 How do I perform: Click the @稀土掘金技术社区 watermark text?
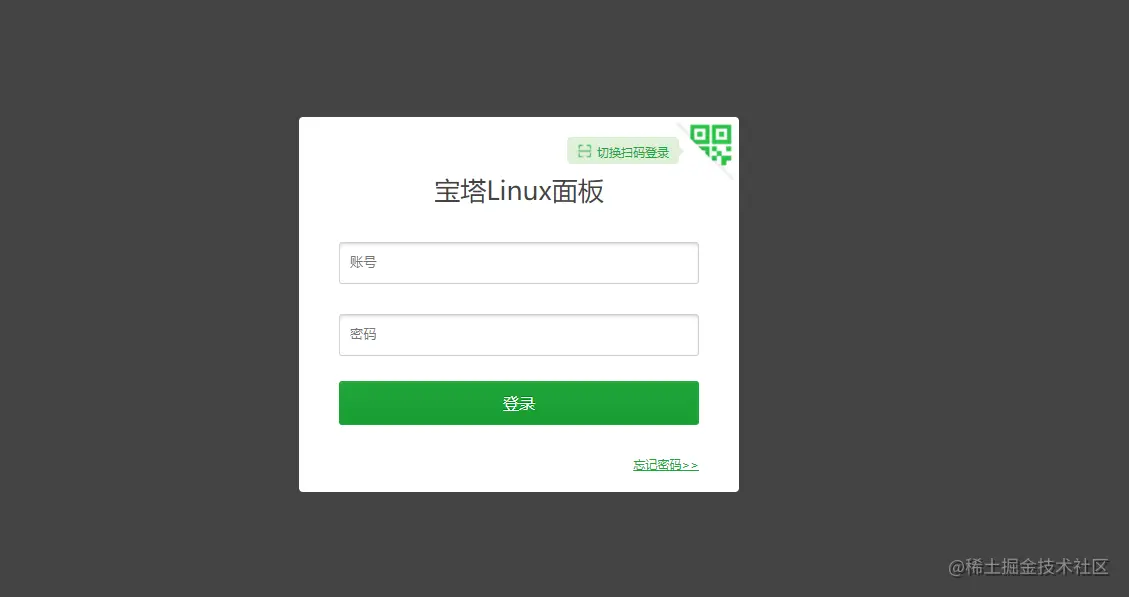[1028, 567]
